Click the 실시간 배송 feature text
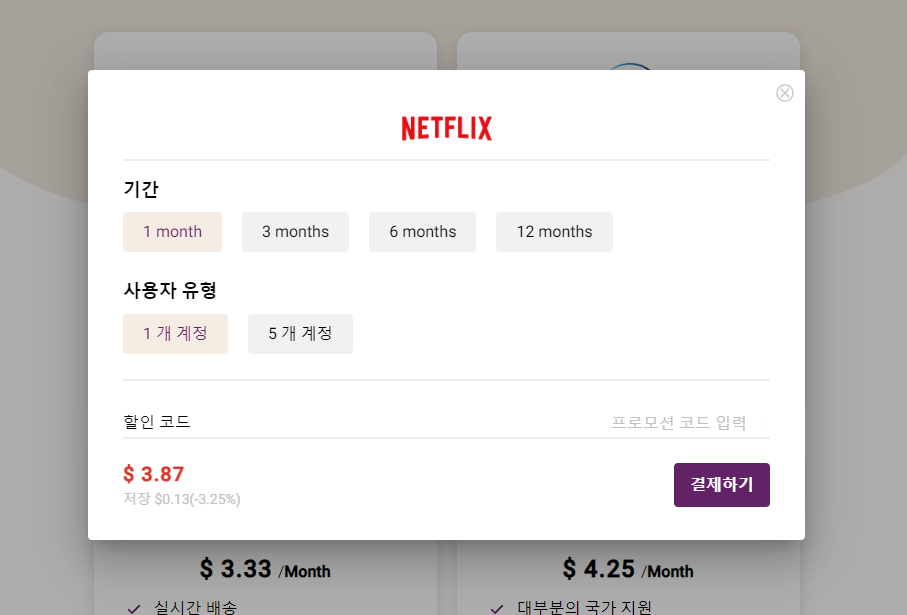 coord(196,607)
